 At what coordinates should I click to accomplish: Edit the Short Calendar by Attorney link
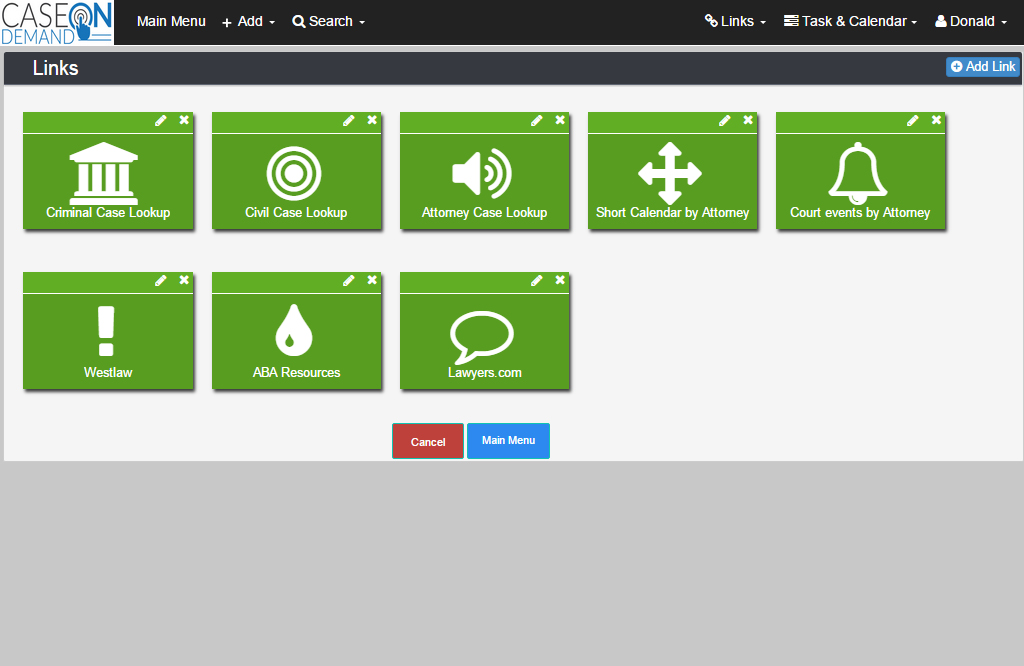[x=725, y=120]
